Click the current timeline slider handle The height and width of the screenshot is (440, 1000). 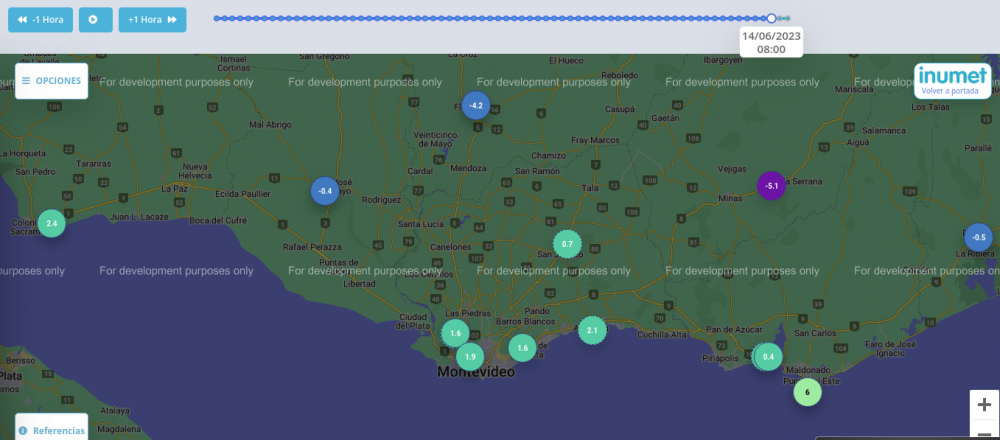point(771,18)
